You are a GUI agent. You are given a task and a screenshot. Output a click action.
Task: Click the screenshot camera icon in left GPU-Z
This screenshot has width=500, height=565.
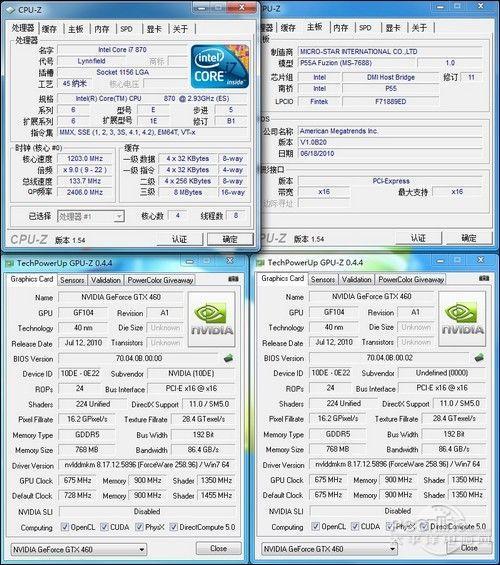pyautogui.click(x=233, y=279)
